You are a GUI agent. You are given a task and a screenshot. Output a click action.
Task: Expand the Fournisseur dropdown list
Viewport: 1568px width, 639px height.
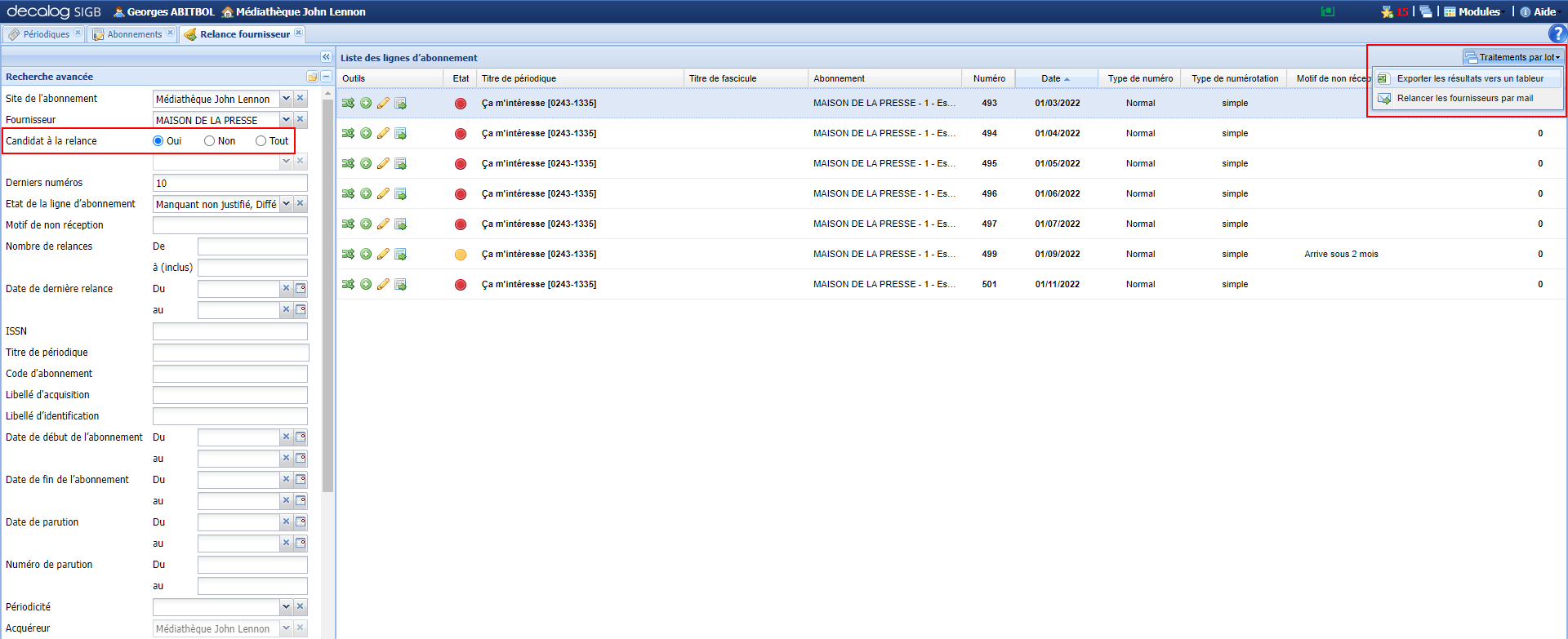(286, 120)
